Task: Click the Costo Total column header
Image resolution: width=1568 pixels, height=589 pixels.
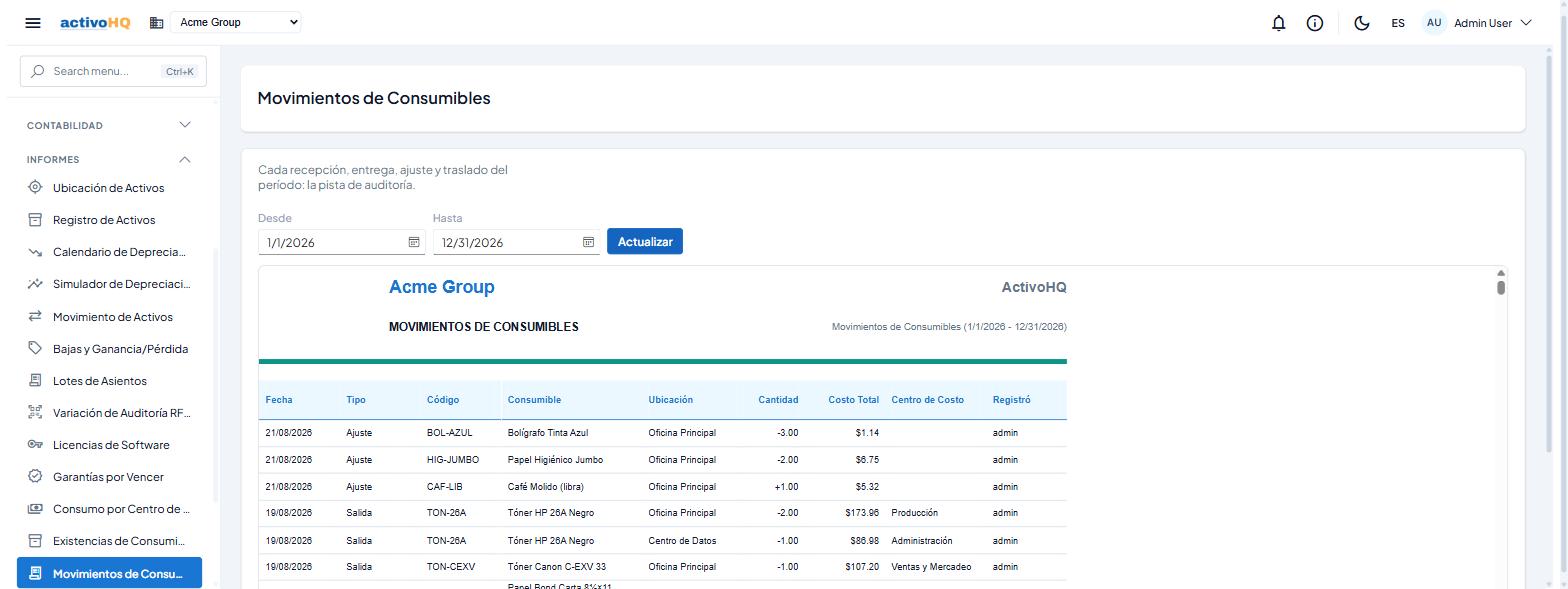Action: (x=853, y=400)
